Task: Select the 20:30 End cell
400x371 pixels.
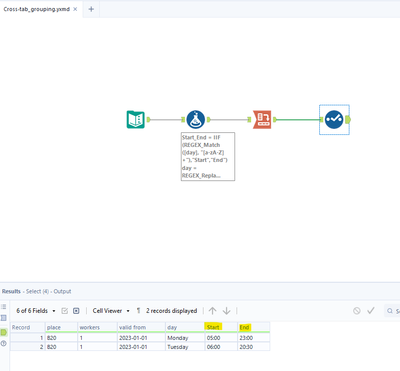Action: pos(254,347)
